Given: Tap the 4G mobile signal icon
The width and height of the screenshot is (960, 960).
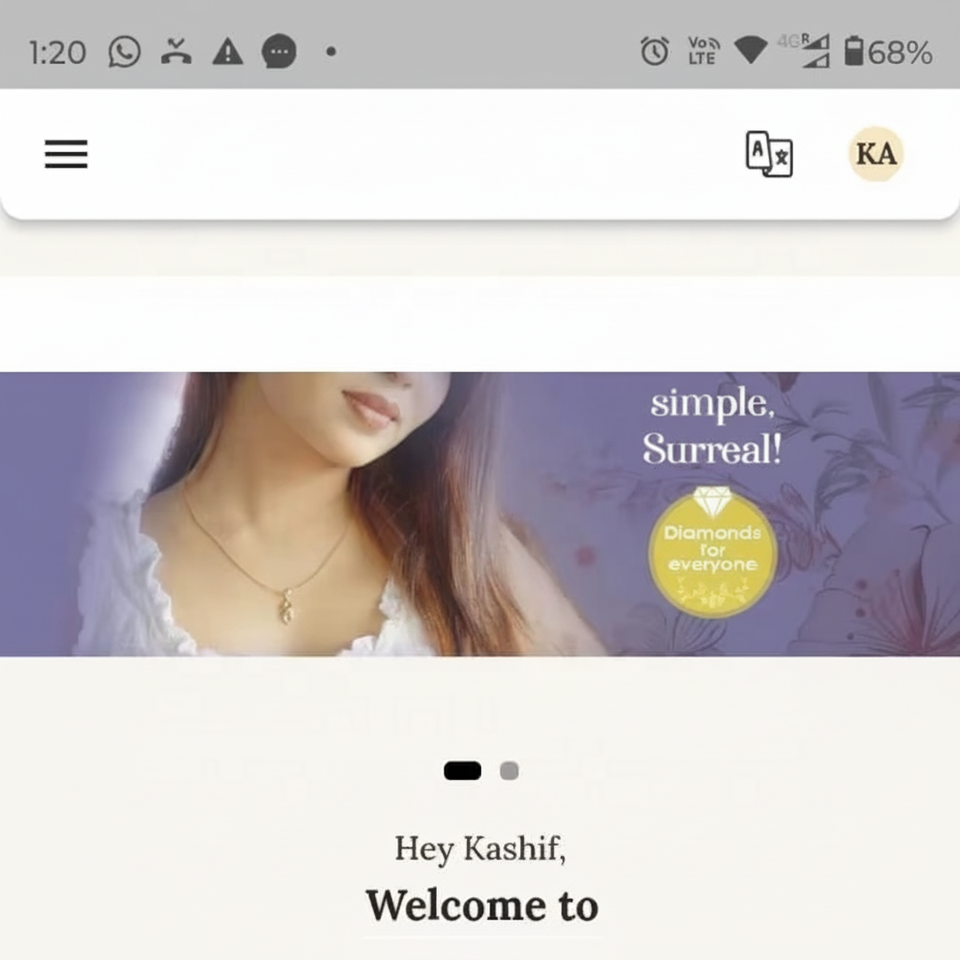Looking at the screenshot, I should (804, 50).
